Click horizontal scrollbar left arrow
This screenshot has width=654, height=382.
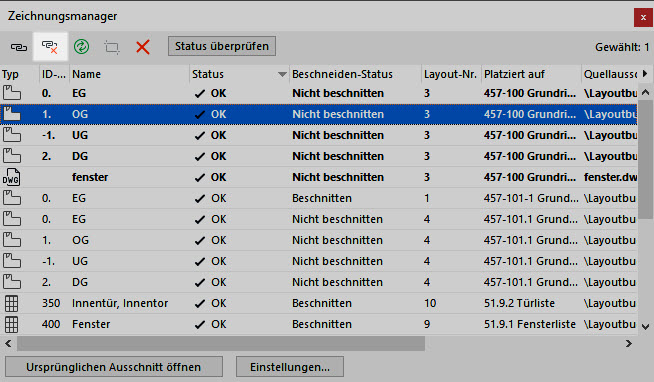pyautogui.click(x=8, y=343)
